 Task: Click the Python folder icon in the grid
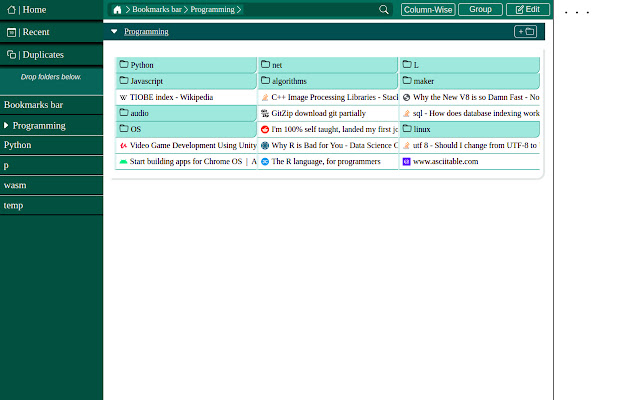(x=124, y=64)
